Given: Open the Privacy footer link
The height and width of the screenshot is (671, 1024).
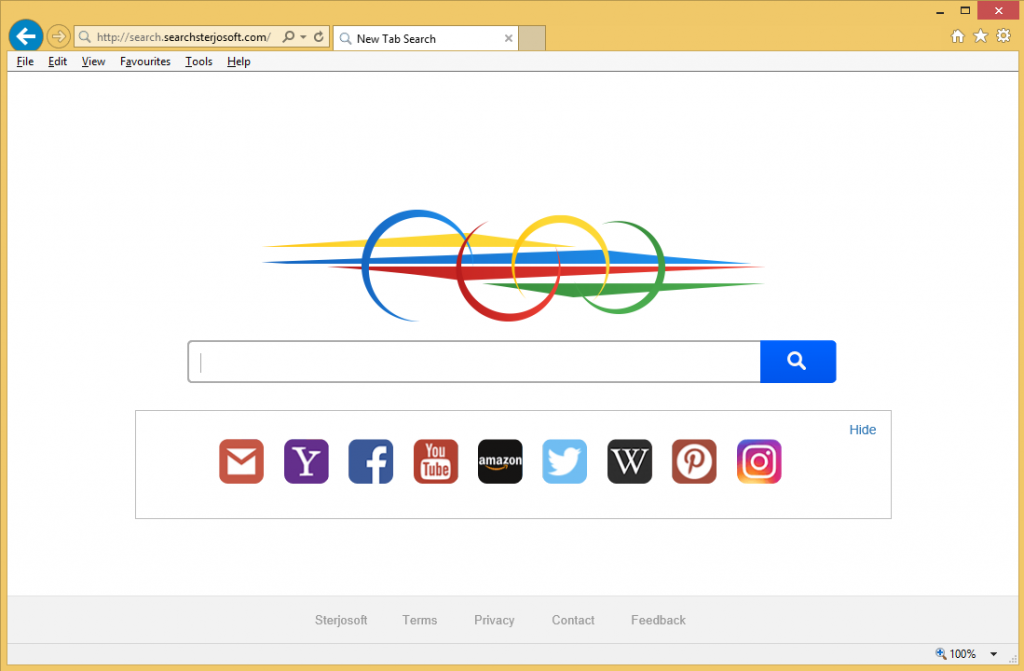Looking at the screenshot, I should (494, 620).
